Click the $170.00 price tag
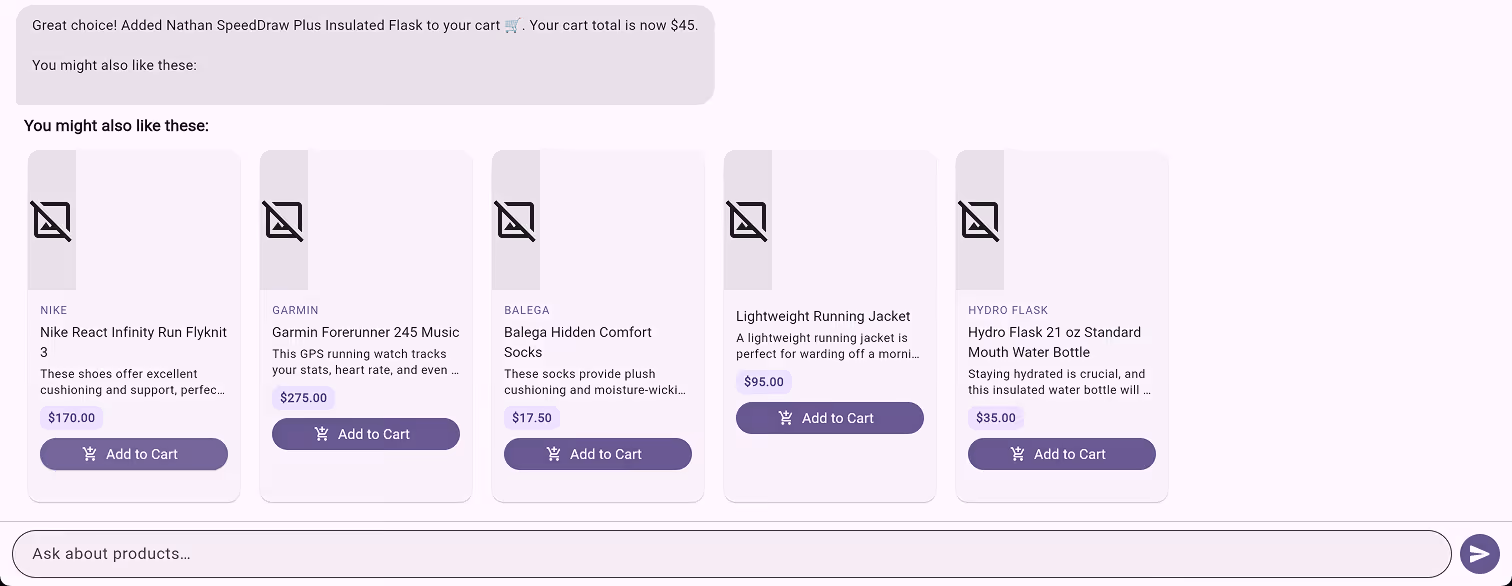The image size is (1512, 586). [72, 418]
